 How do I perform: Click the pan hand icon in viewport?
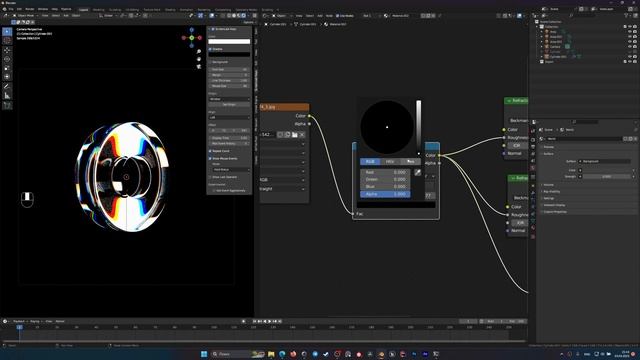pos(199,59)
